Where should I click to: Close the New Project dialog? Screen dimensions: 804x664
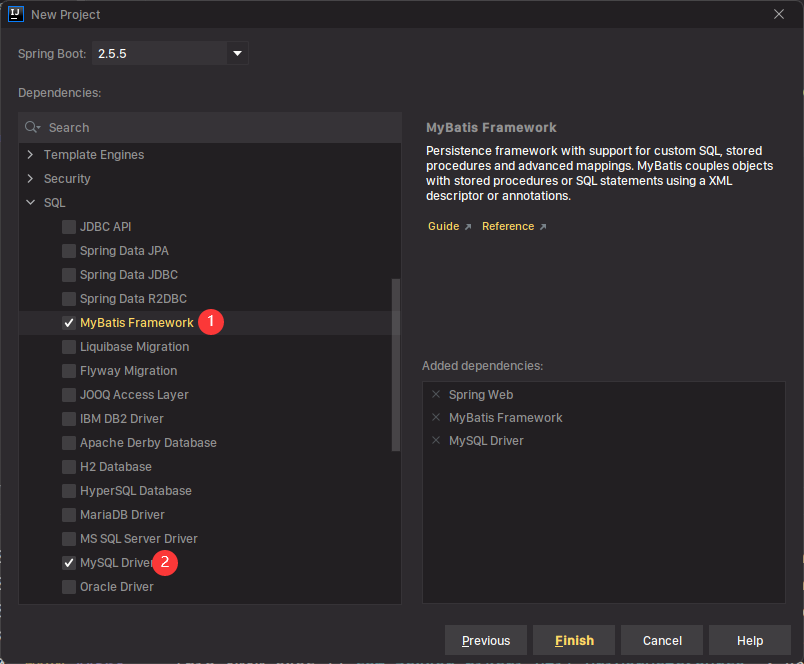[x=778, y=14]
